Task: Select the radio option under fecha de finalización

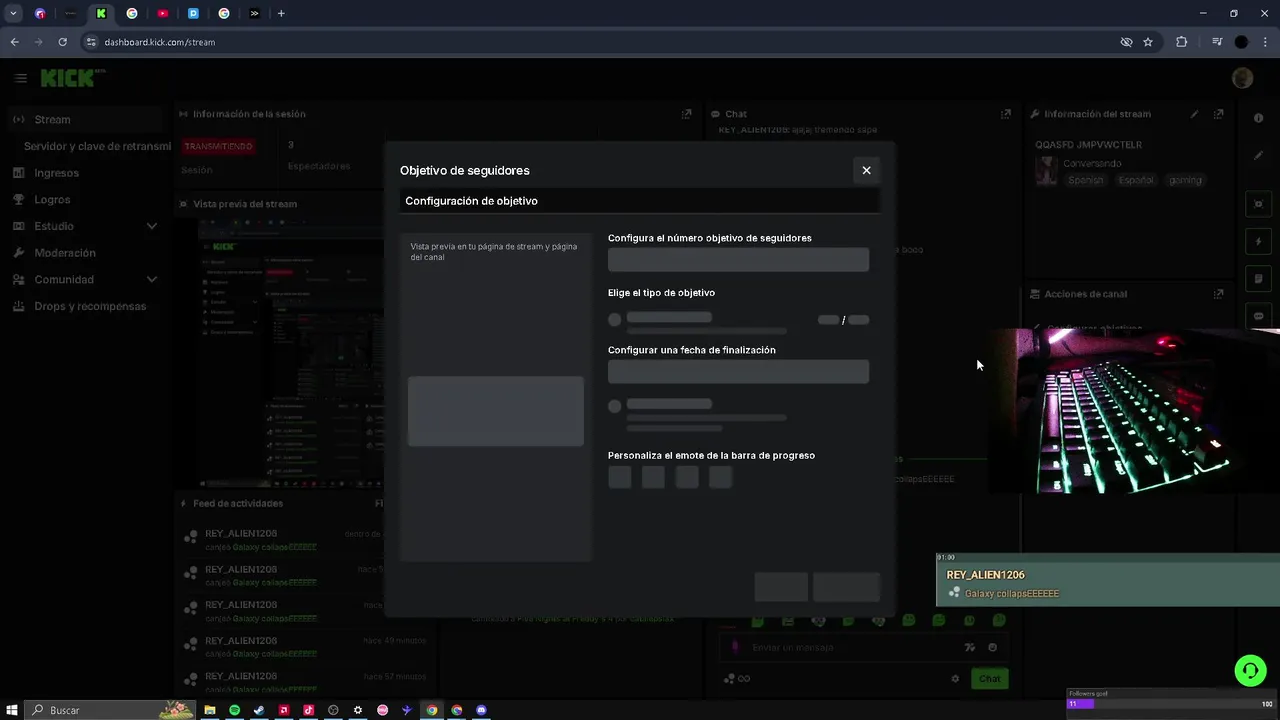Action: coord(615,406)
